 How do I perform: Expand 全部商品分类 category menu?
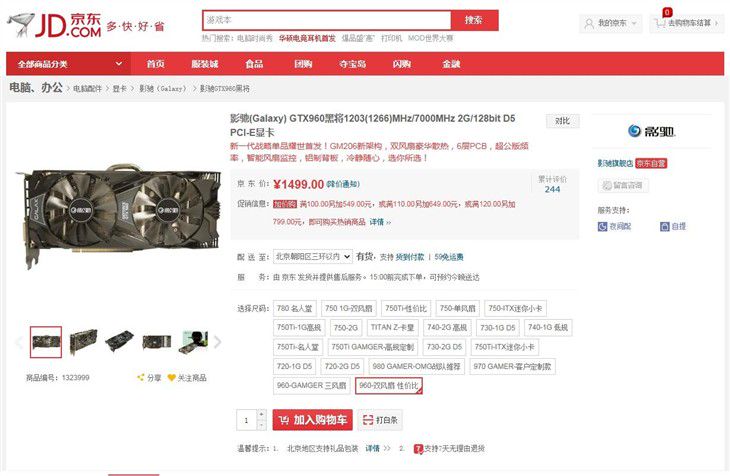coord(68,64)
